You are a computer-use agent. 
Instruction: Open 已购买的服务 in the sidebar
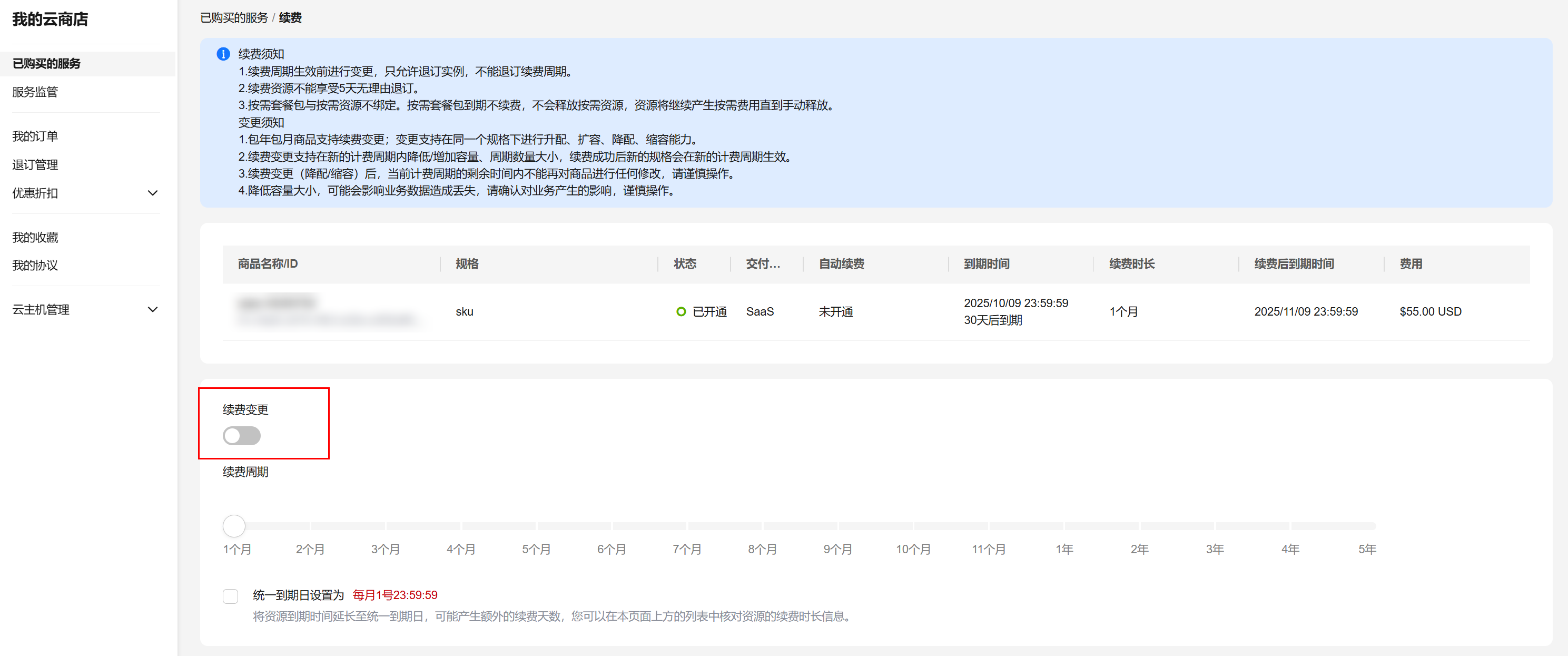[x=46, y=63]
